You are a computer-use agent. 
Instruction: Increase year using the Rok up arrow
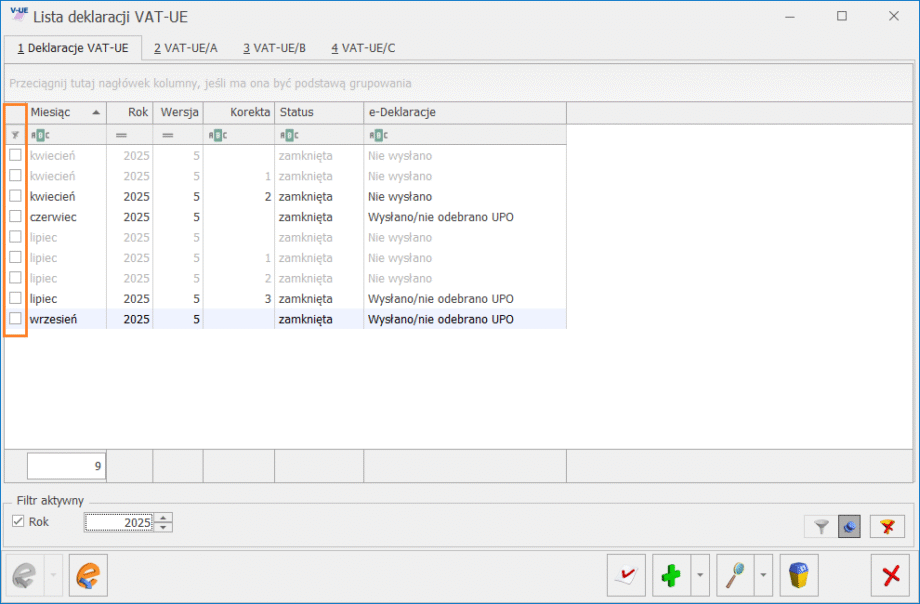pyautogui.click(x=165, y=517)
